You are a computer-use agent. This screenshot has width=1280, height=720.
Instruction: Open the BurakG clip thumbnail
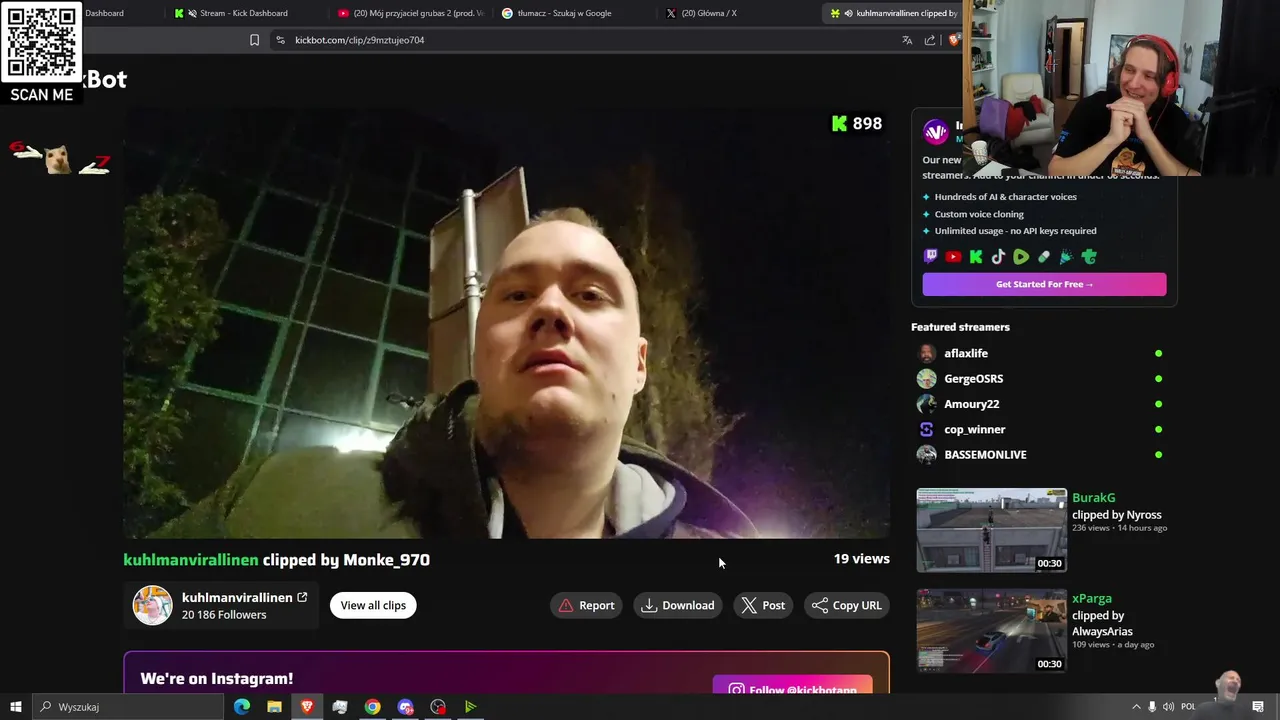click(x=992, y=530)
